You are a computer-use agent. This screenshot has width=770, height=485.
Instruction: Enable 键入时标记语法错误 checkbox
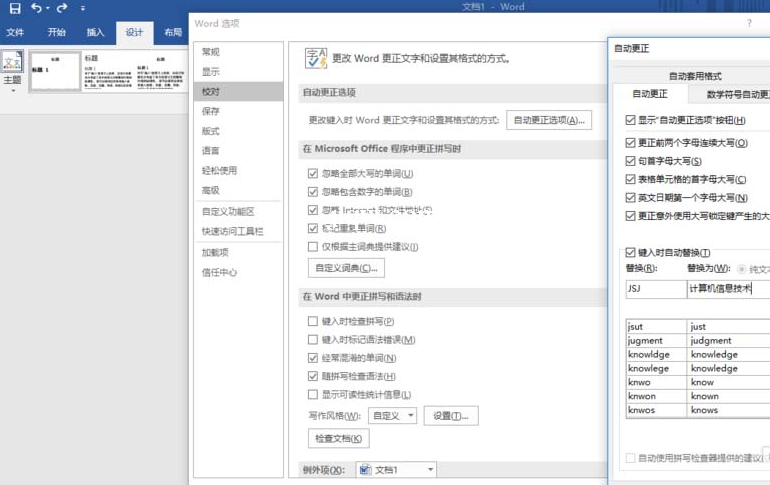coord(313,339)
